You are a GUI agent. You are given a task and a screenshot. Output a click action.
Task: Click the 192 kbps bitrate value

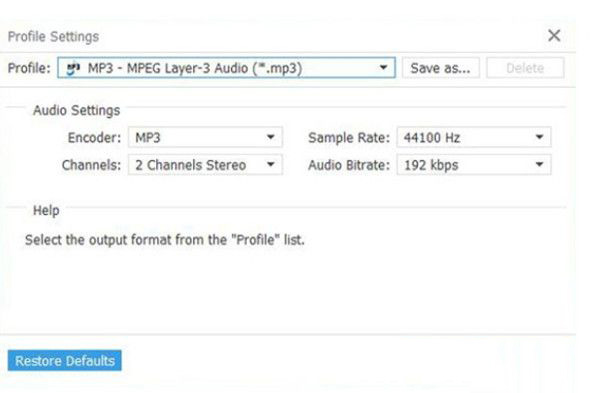click(431, 165)
